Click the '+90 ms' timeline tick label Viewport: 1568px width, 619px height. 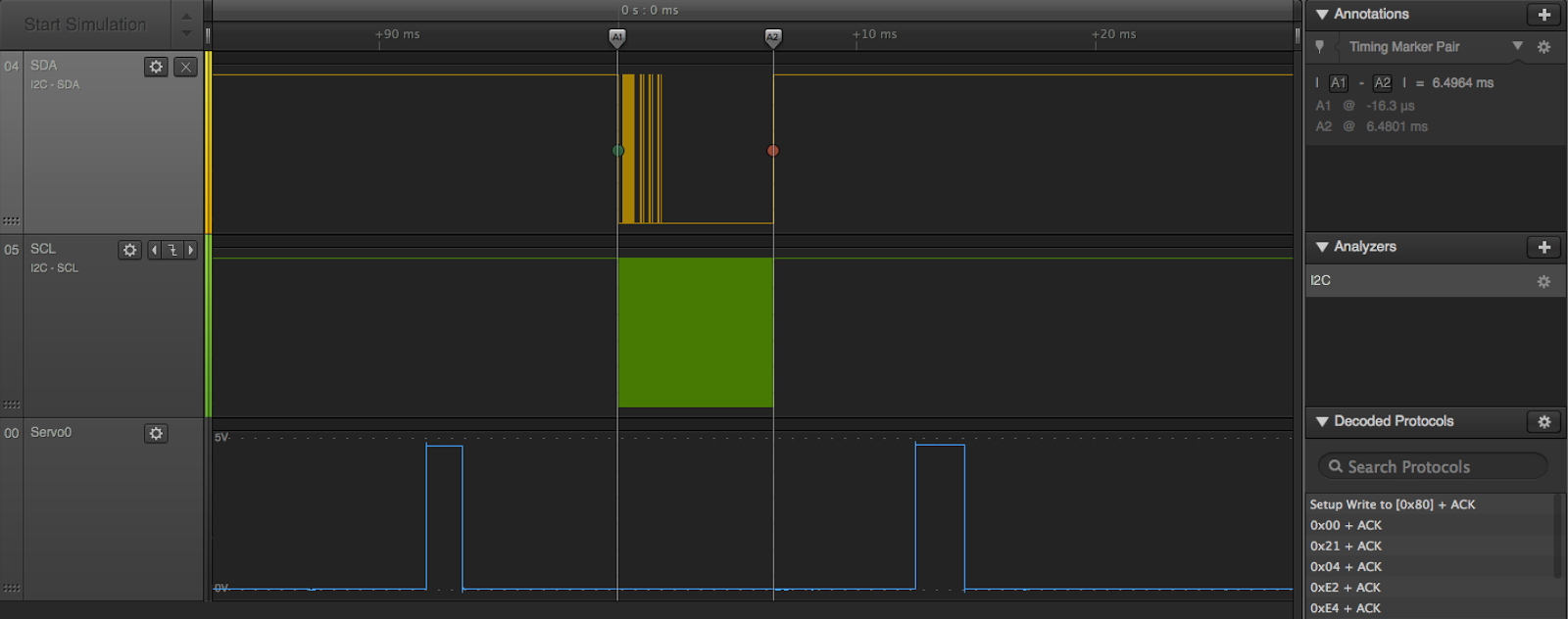click(398, 34)
